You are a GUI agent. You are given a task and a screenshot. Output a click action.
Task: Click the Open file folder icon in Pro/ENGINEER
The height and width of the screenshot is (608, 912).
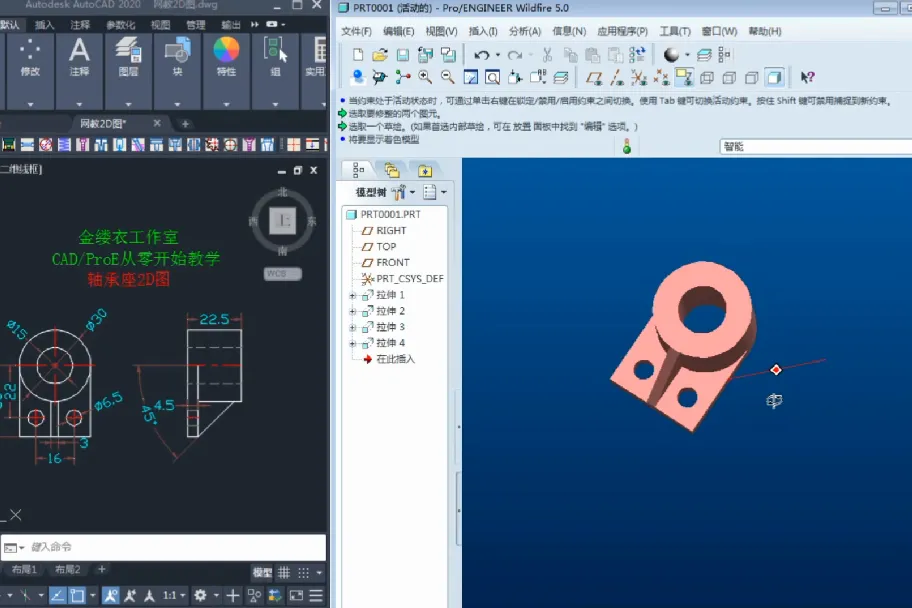(x=380, y=55)
